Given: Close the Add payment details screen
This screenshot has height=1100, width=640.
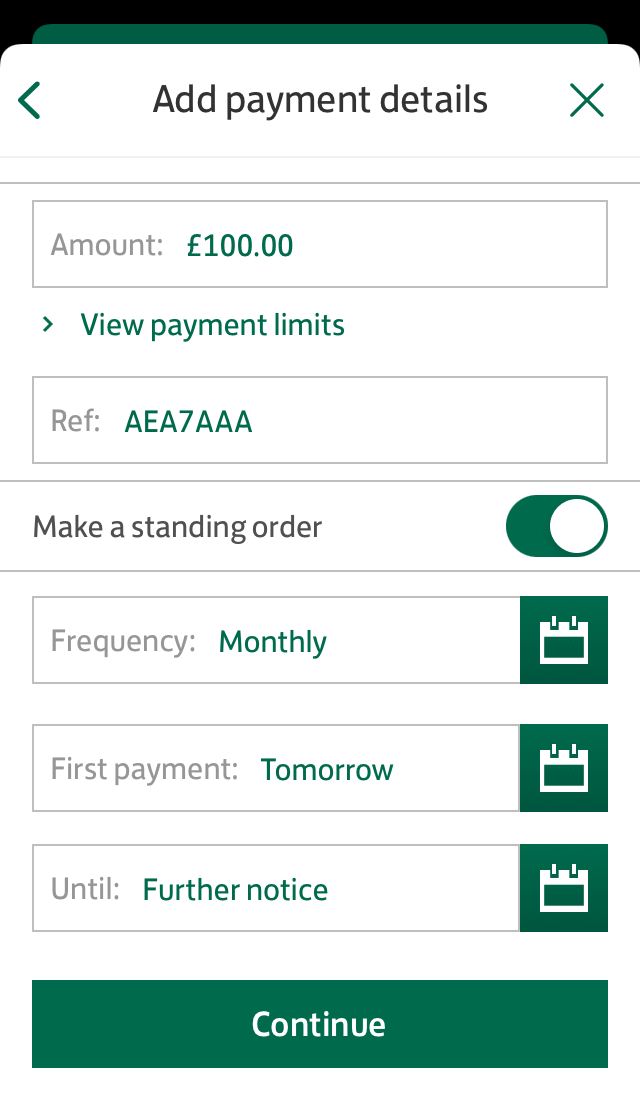Looking at the screenshot, I should pyautogui.click(x=586, y=101).
